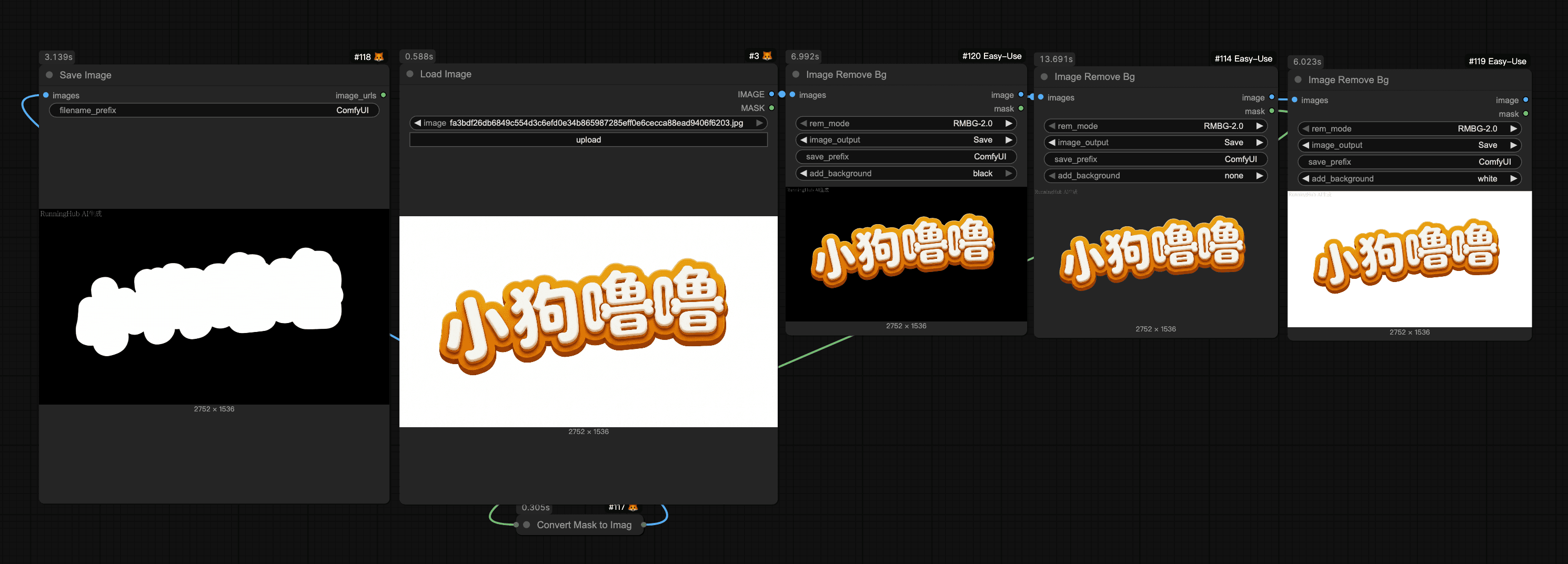The image size is (1568, 564).
Task: Open image_output dropdown on node #114
Action: 1155,143
